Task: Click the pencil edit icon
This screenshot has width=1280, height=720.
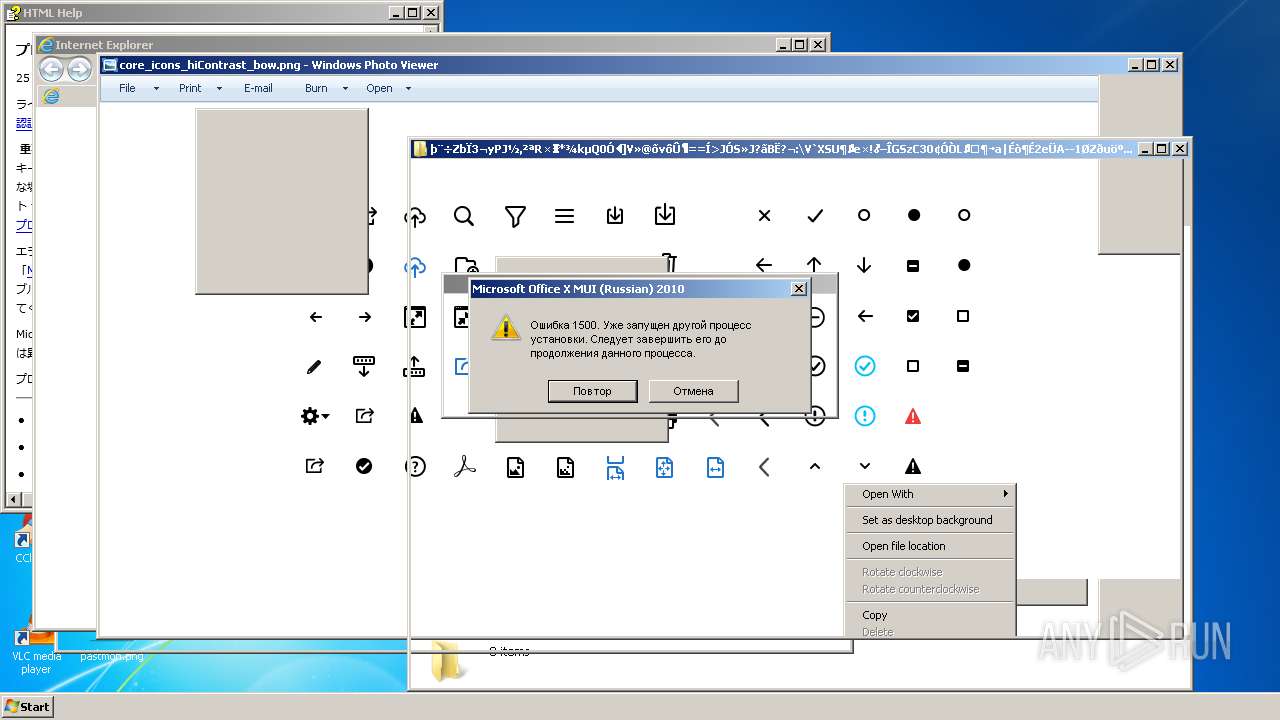Action: pyautogui.click(x=314, y=367)
